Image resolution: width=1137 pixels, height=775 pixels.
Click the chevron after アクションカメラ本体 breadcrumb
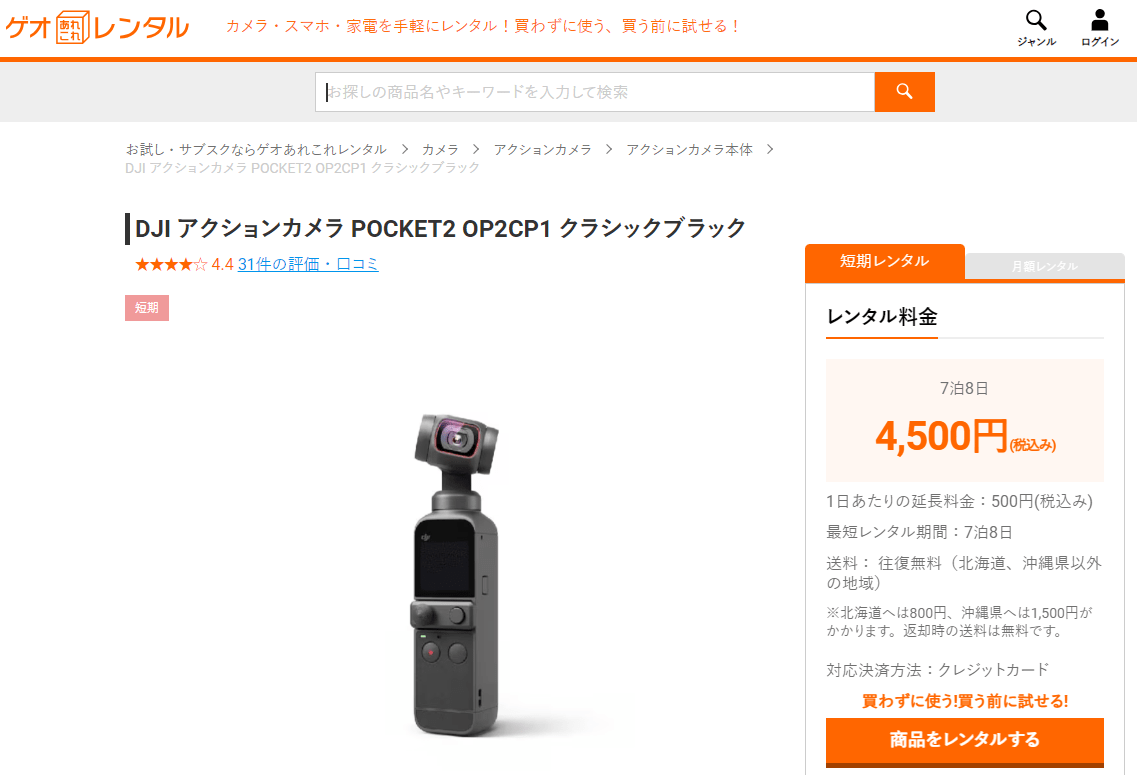point(770,149)
